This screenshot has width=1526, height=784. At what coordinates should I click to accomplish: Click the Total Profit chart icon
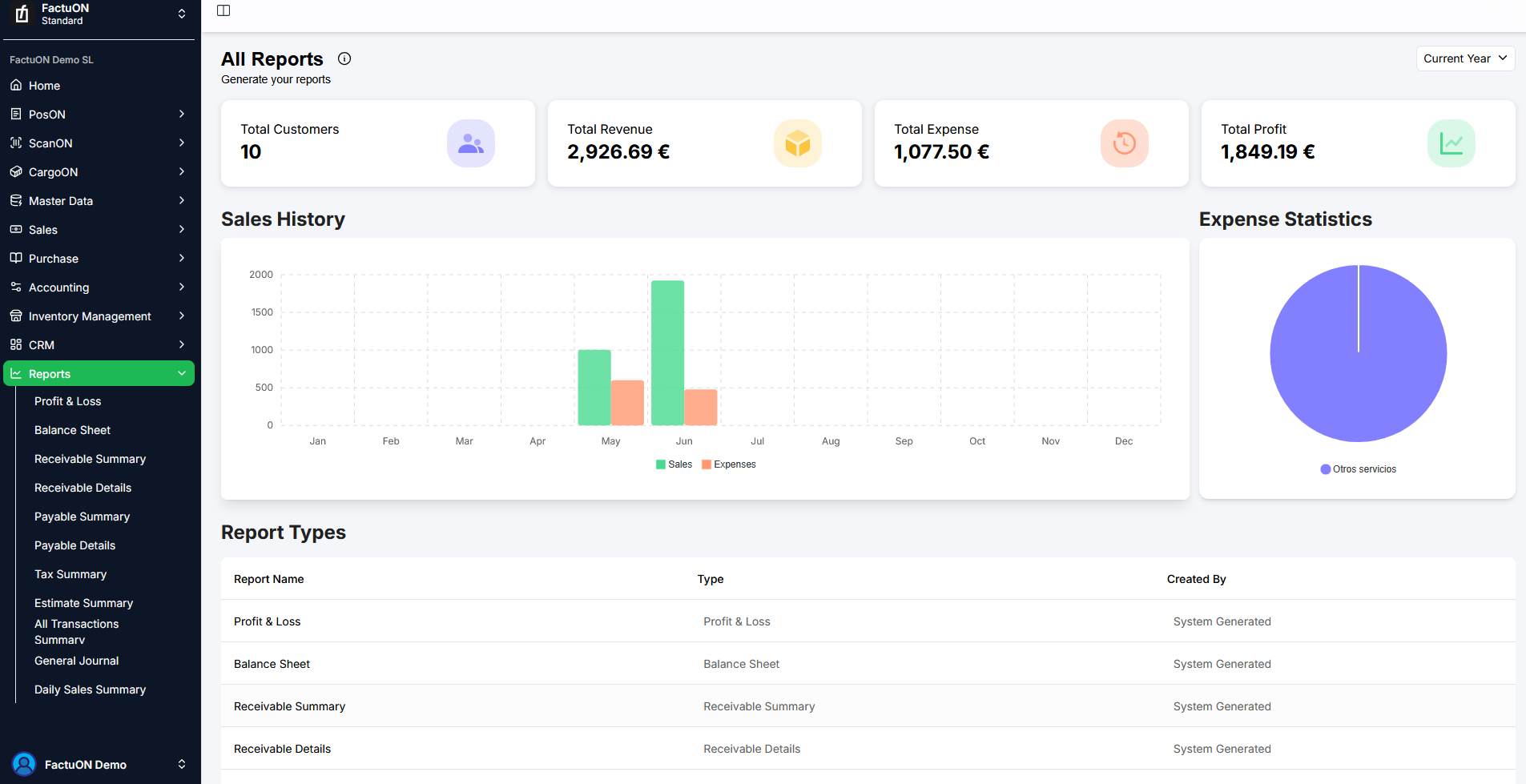1452,143
